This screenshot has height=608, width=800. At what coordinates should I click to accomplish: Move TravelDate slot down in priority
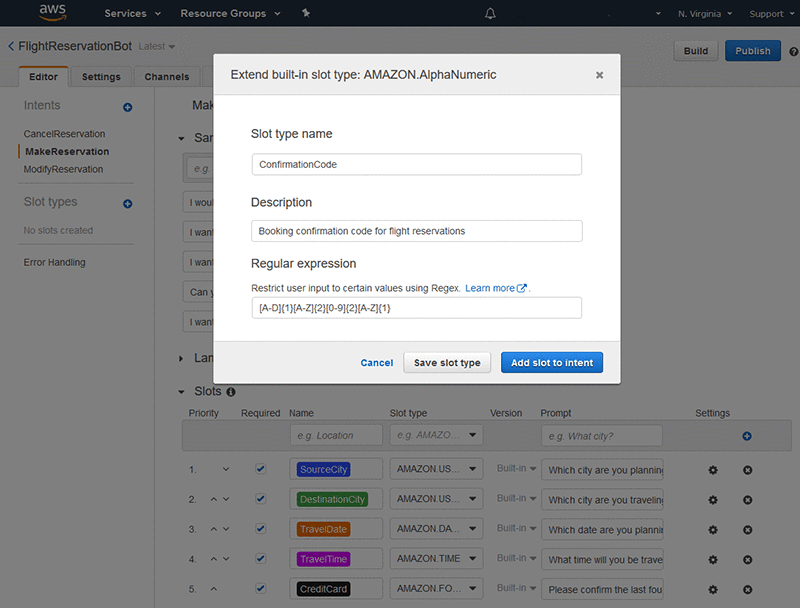[226, 529]
